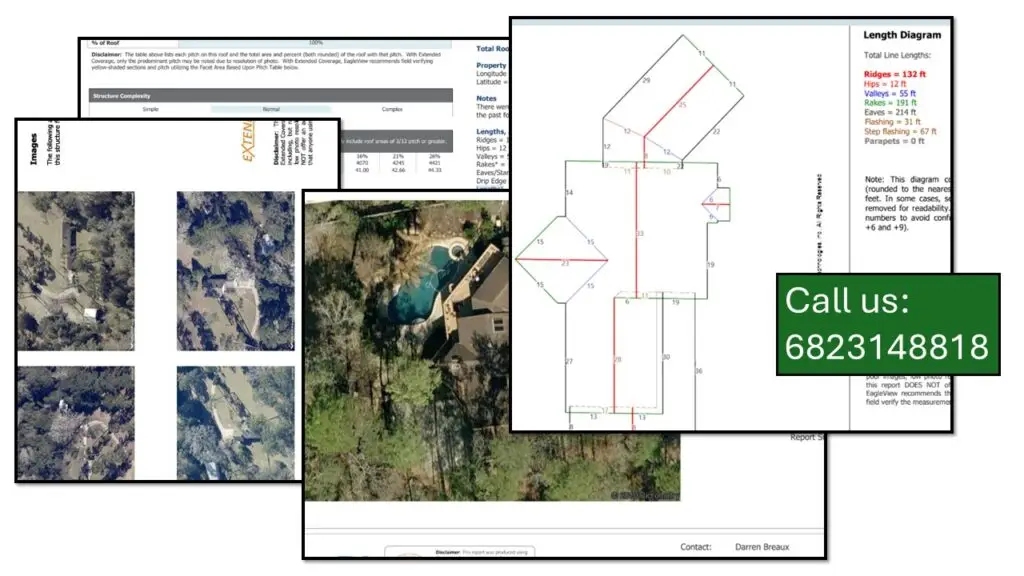Click contact name Darren Breaux
Screen dimensions: 1024x576
point(763,546)
